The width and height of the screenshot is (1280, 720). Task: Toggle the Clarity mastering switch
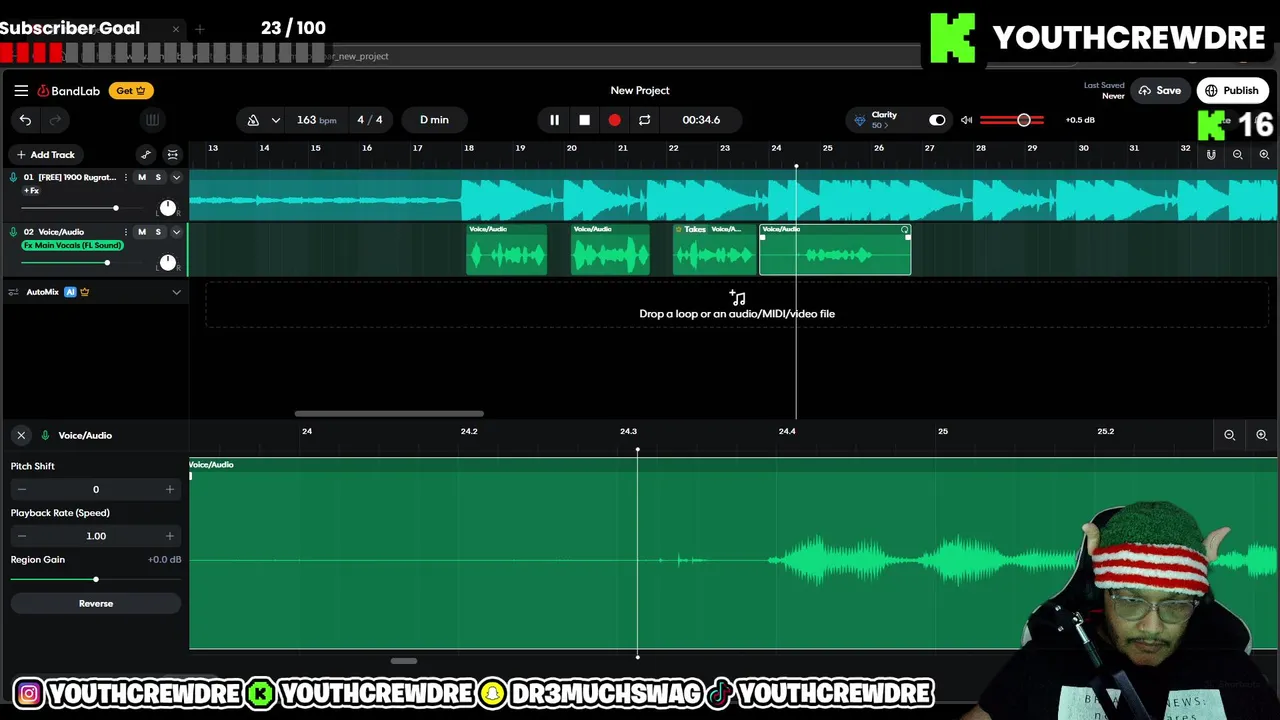pyautogui.click(x=937, y=120)
